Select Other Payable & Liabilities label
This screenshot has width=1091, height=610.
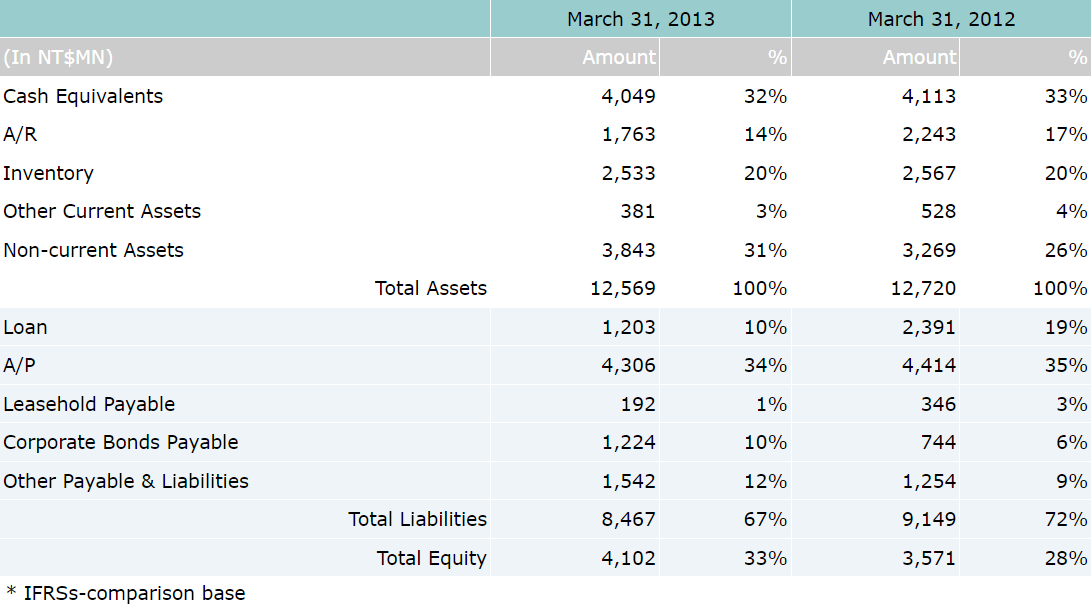[126, 481]
